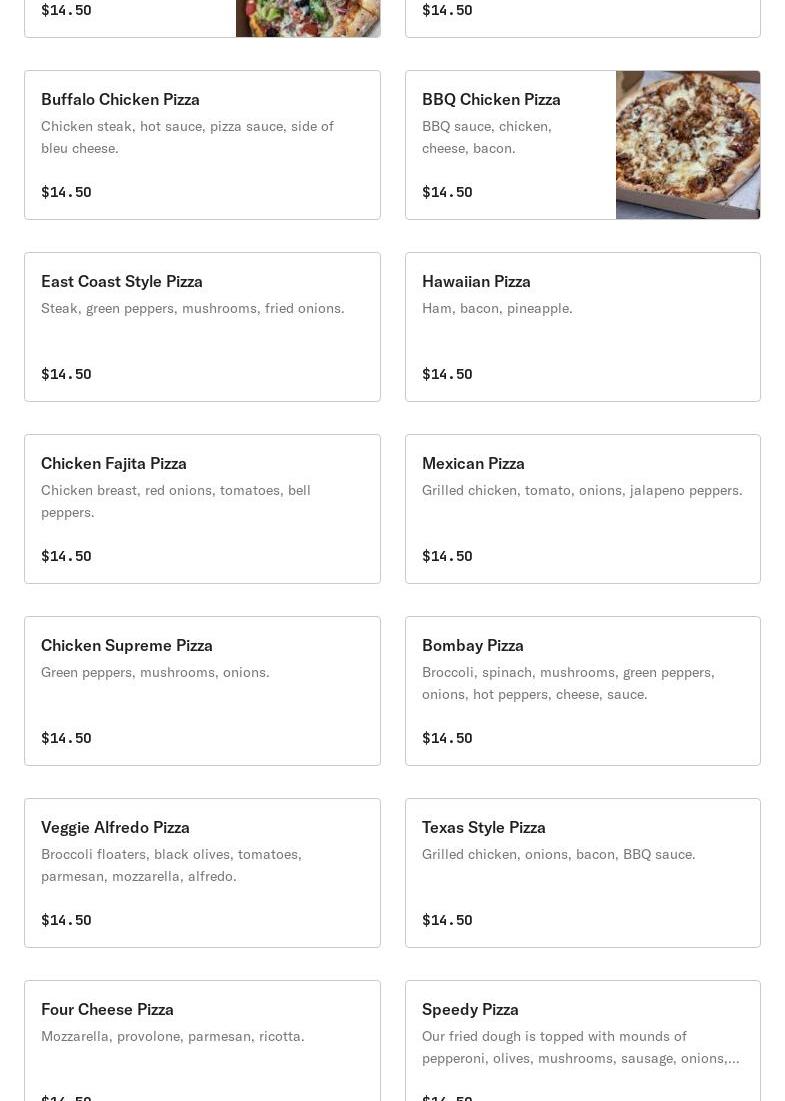Click the Speedy Pizza truncated description

(x=580, y=1047)
